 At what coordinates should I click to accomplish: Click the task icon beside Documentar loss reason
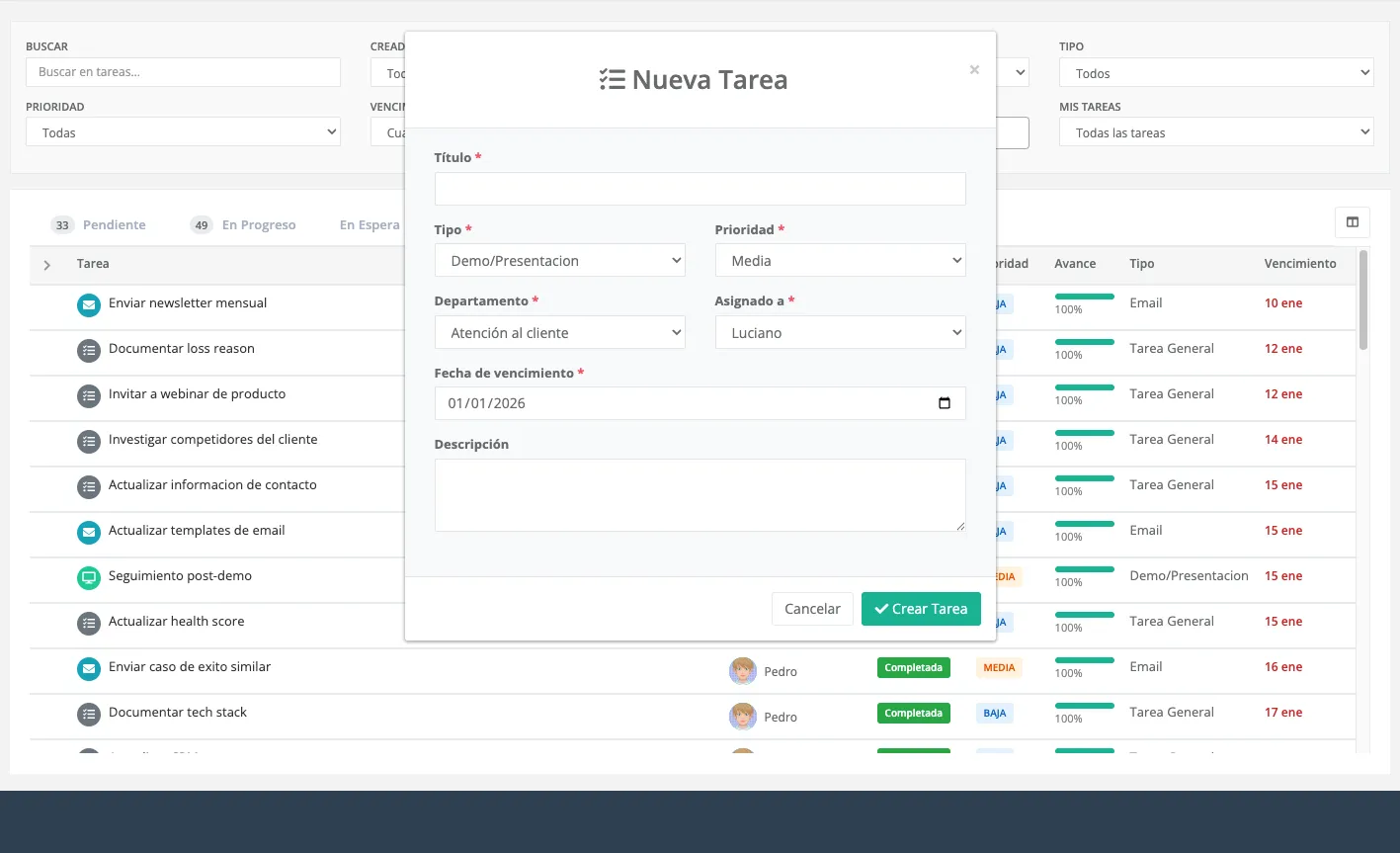click(89, 351)
